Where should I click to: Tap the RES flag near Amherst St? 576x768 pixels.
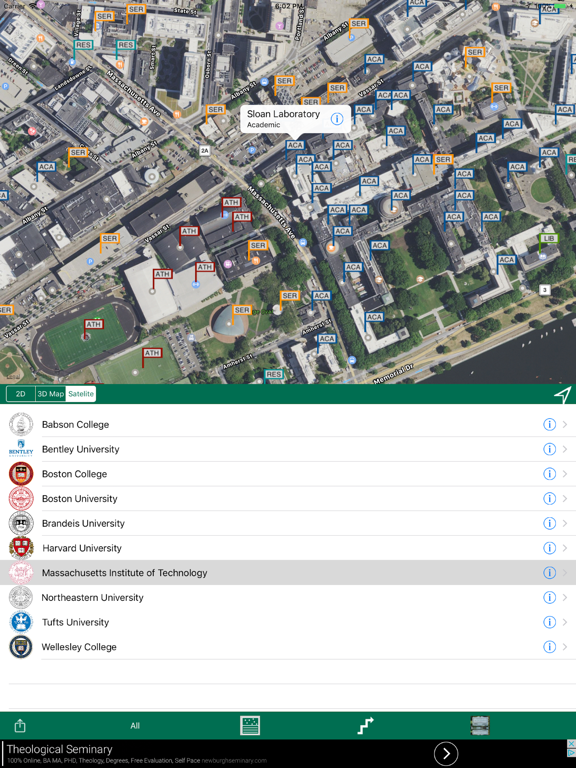[x=273, y=375]
